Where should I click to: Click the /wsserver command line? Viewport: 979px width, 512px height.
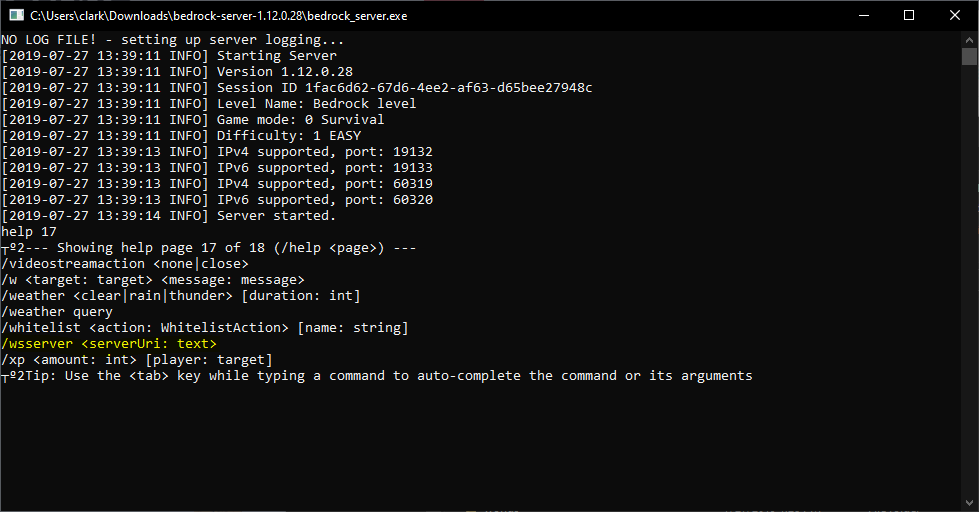(108, 344)
